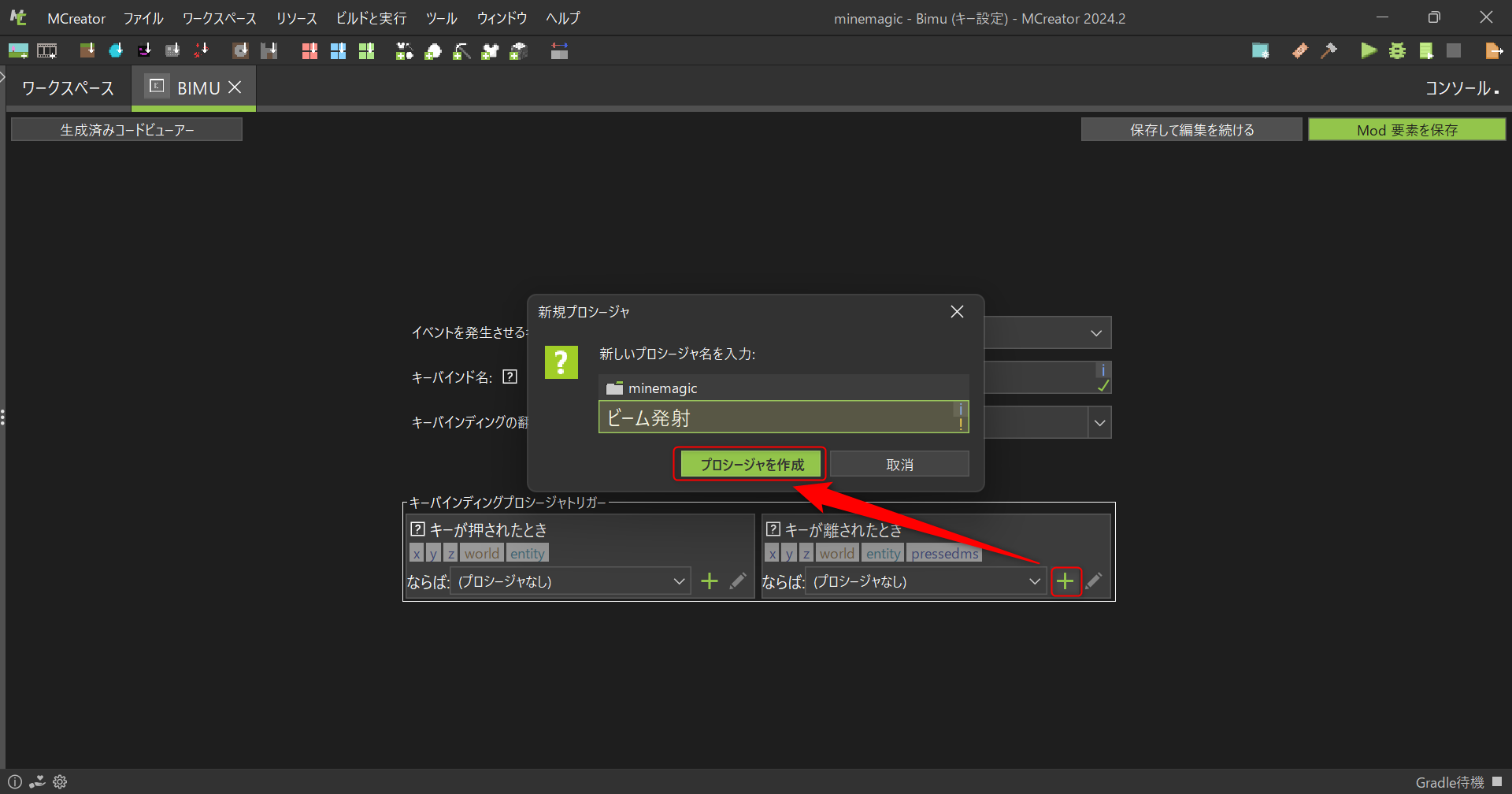Image resolution: width=1512 pixels, height=794 pixels.
Task: Open settings gear in the status bar
Action: [60, 782]
